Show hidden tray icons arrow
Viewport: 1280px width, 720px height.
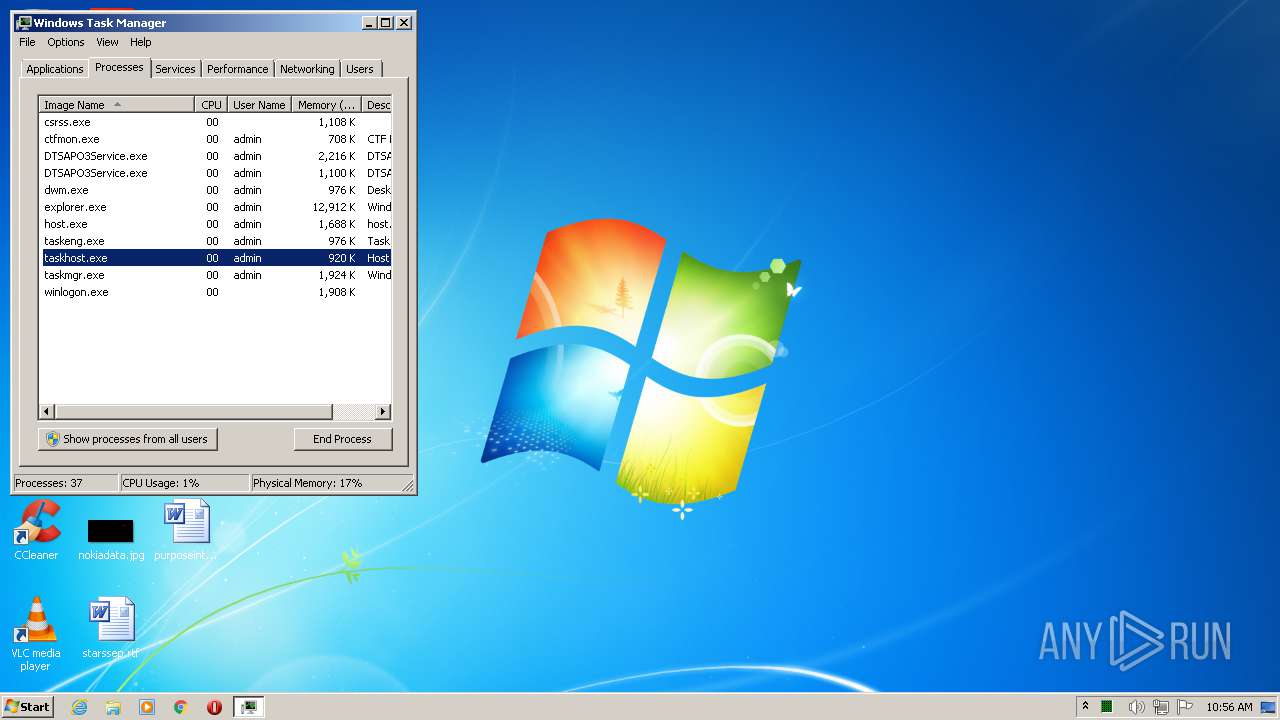pyautogui.click(x=1085, y=707)
